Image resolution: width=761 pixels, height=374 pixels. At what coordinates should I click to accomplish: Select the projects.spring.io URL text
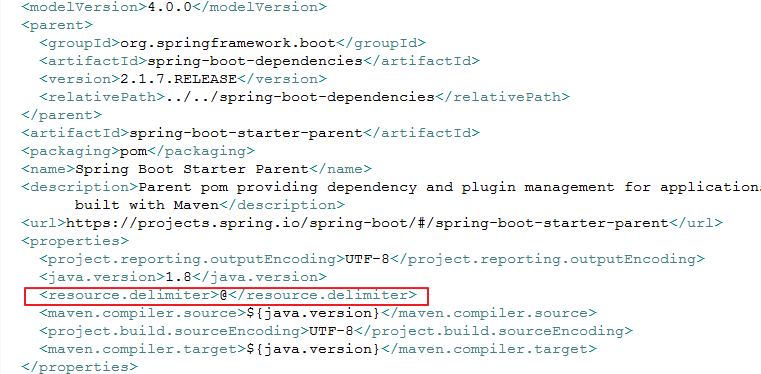click(x=367, y=223)
